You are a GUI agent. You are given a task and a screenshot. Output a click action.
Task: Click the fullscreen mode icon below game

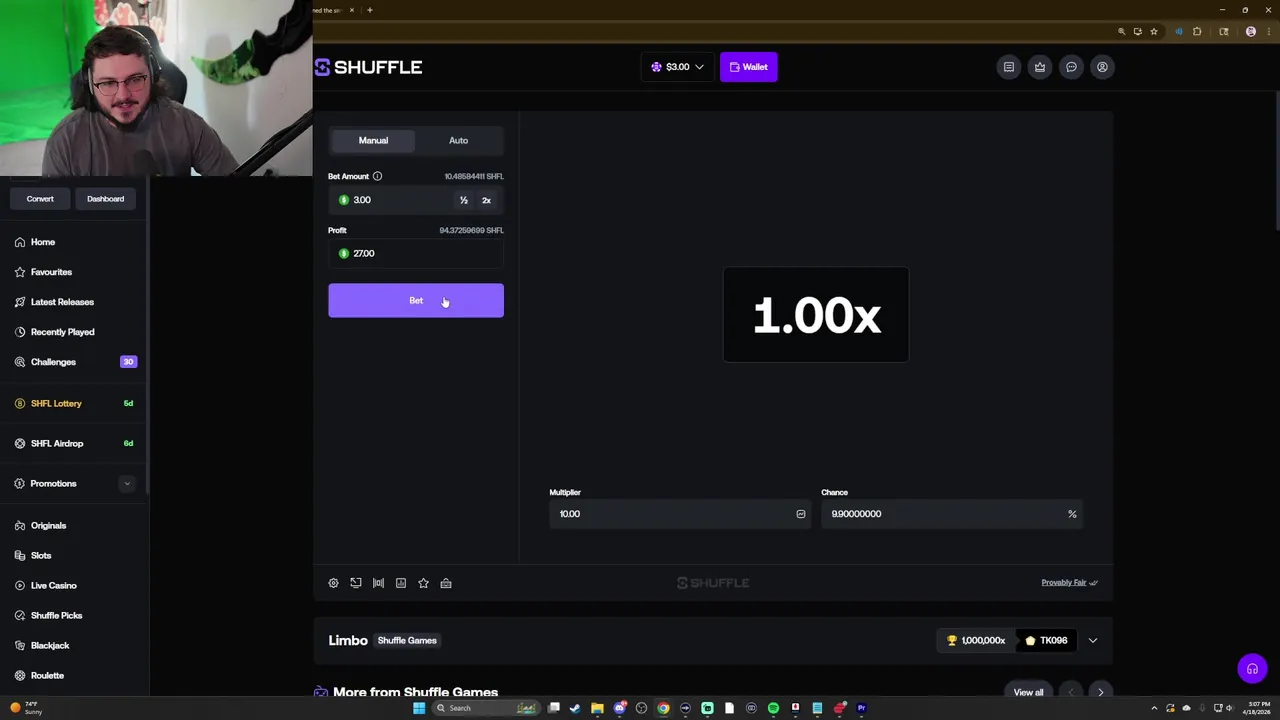click(356, 583)
